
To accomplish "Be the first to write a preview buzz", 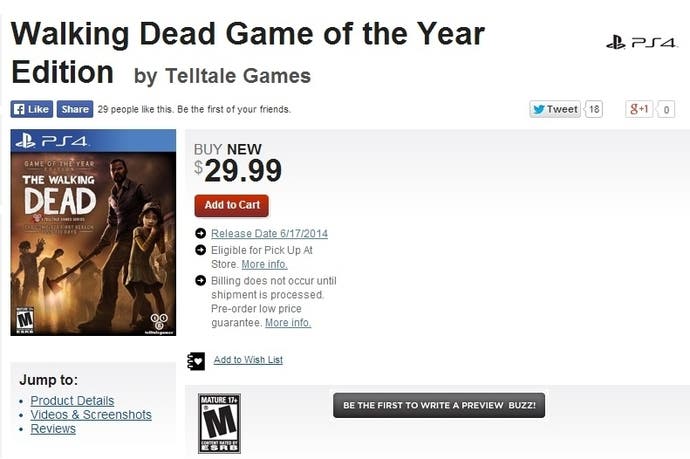I will [439, 405].
